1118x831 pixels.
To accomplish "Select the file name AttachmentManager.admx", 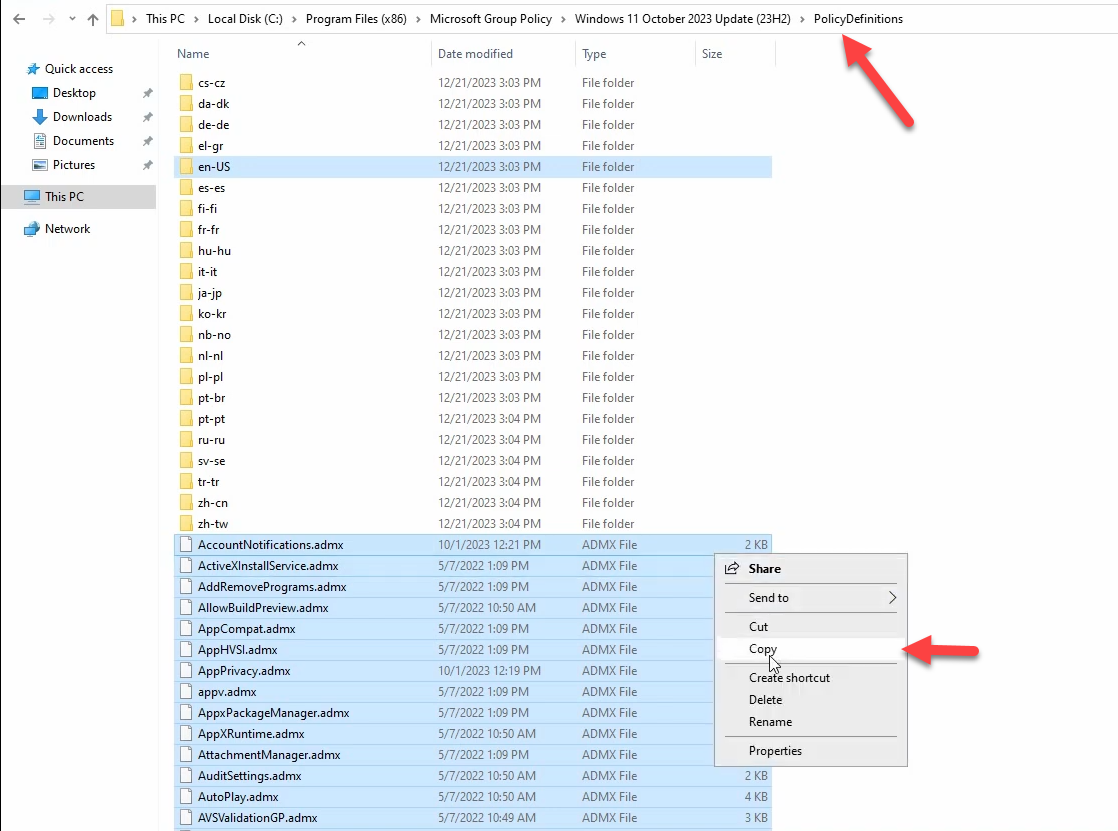I will pos(269,755).
